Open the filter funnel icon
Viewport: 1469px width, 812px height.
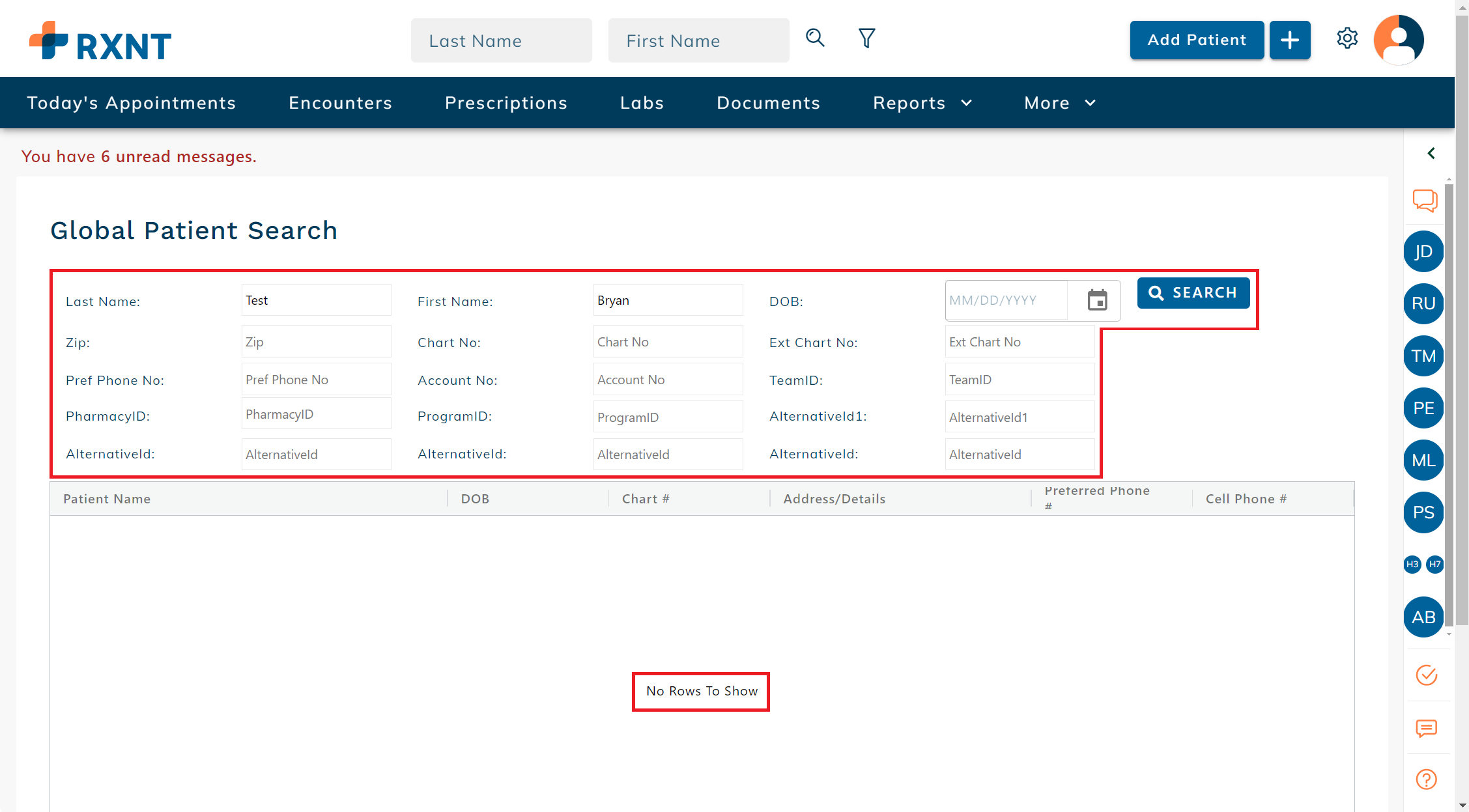[866, 38]
